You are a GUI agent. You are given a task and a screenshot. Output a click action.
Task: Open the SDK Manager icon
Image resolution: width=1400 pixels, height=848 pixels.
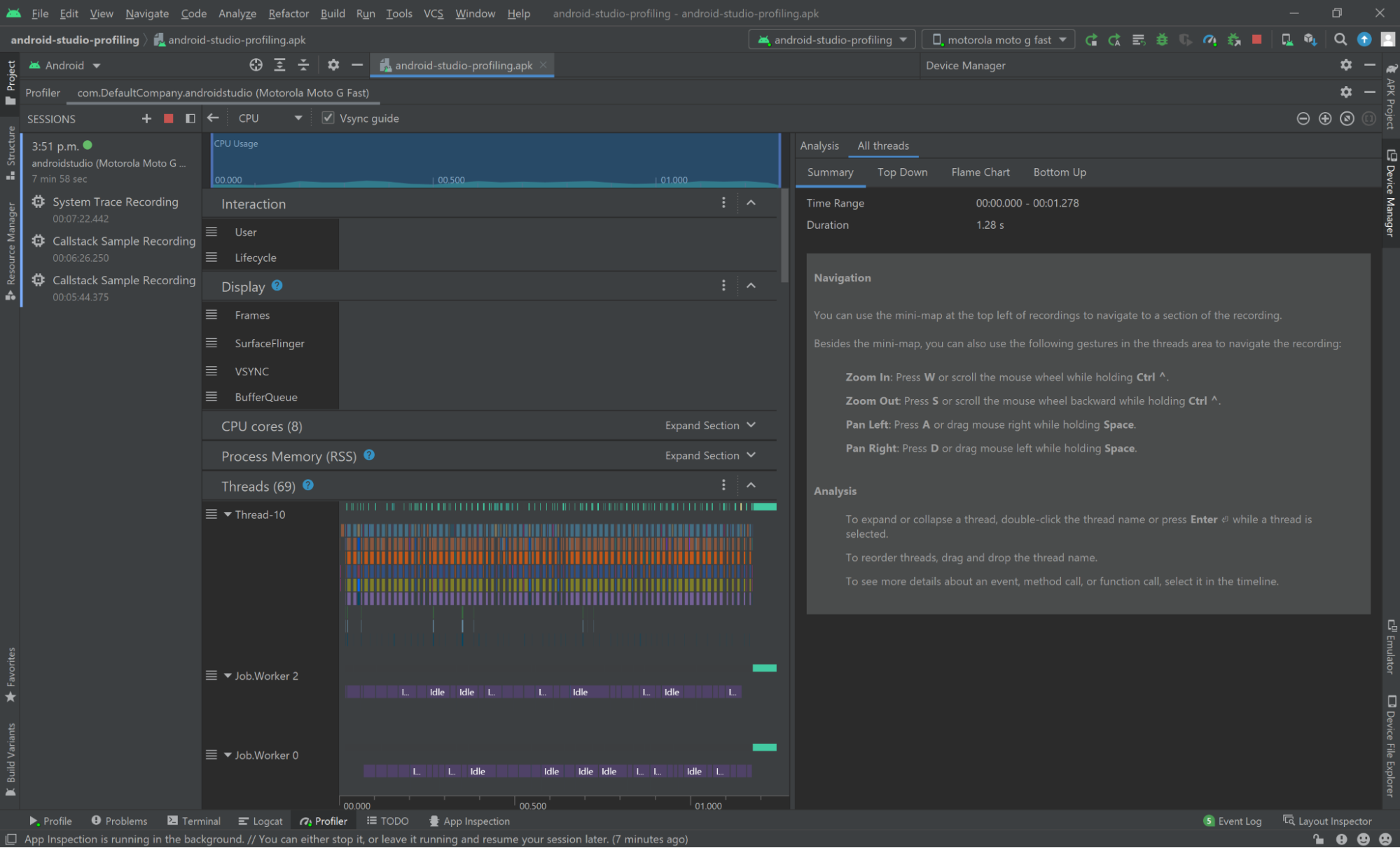(x=1310, y=40)
